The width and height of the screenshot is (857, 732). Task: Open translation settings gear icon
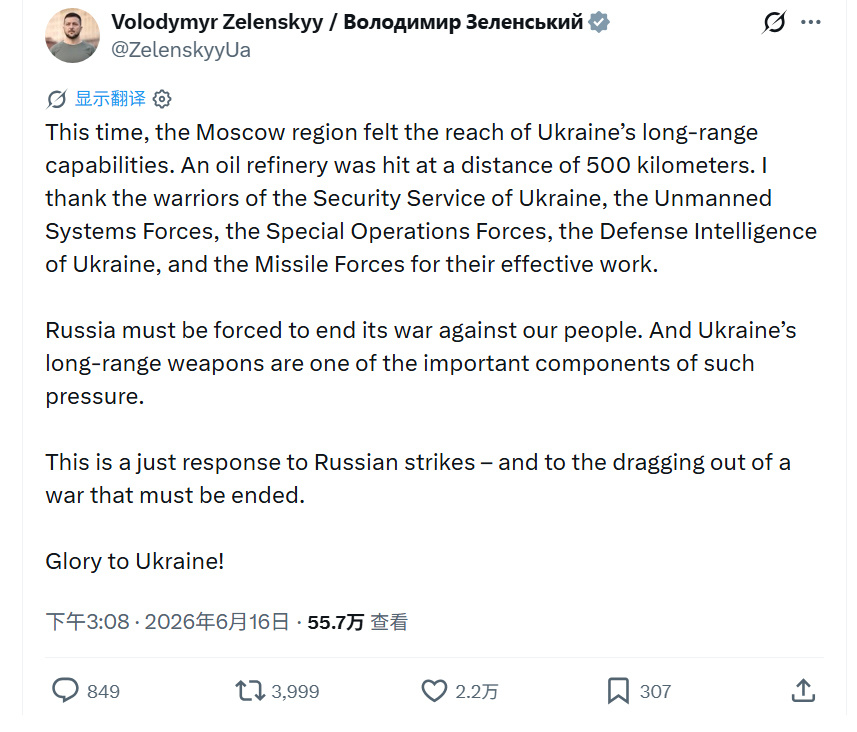click(162, 99)
